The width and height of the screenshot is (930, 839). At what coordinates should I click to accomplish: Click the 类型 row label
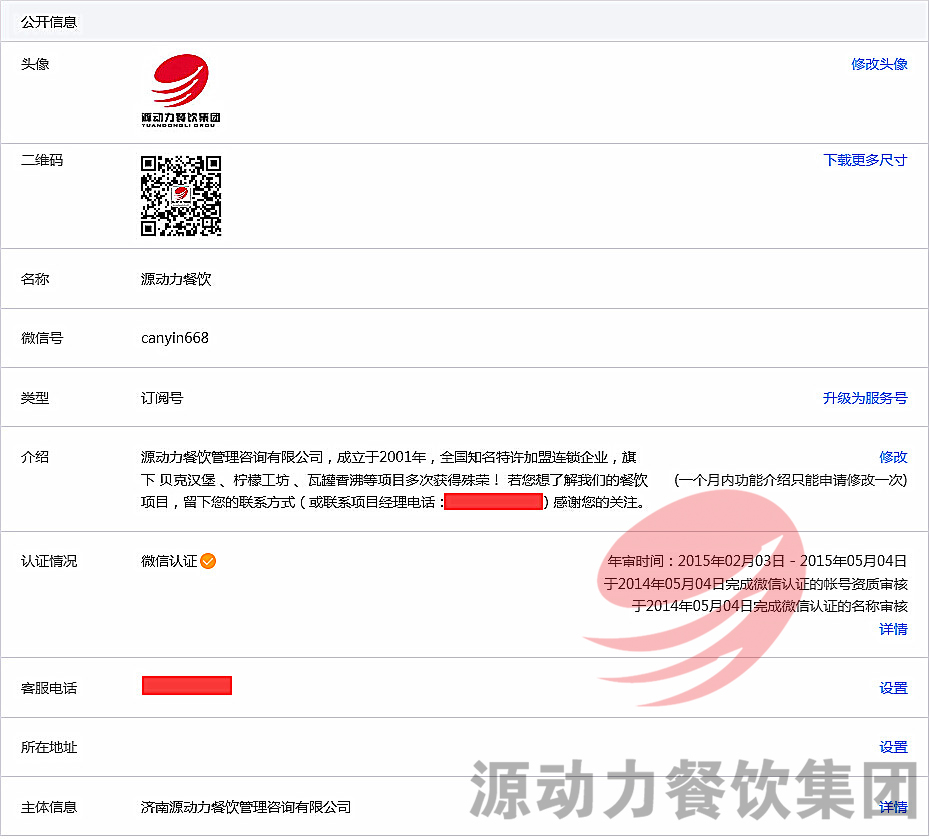(x=35, y=398)
